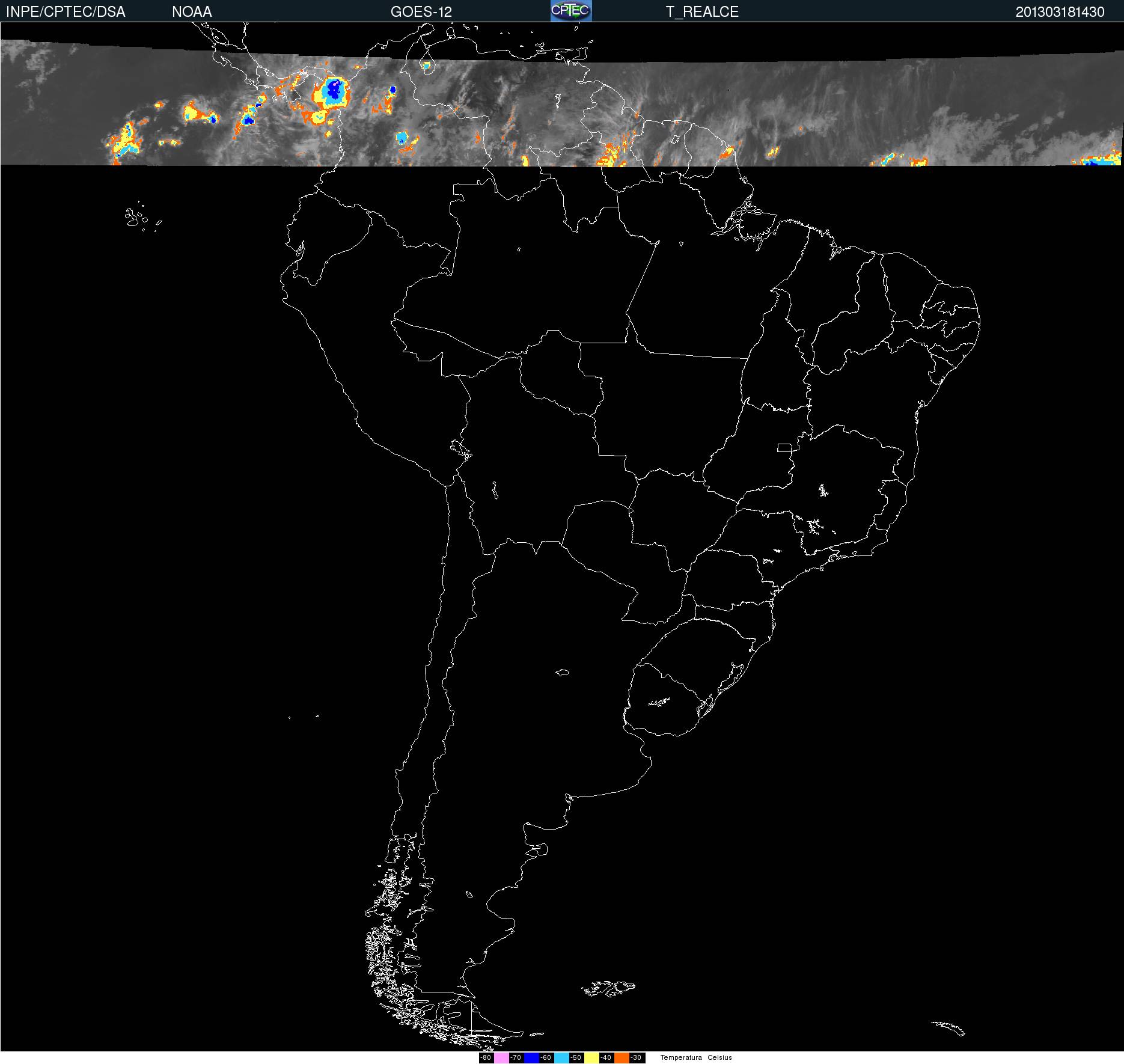Click the -50 legend value
This screenshot has height=1064, width=1124.
click(576, 1057)
